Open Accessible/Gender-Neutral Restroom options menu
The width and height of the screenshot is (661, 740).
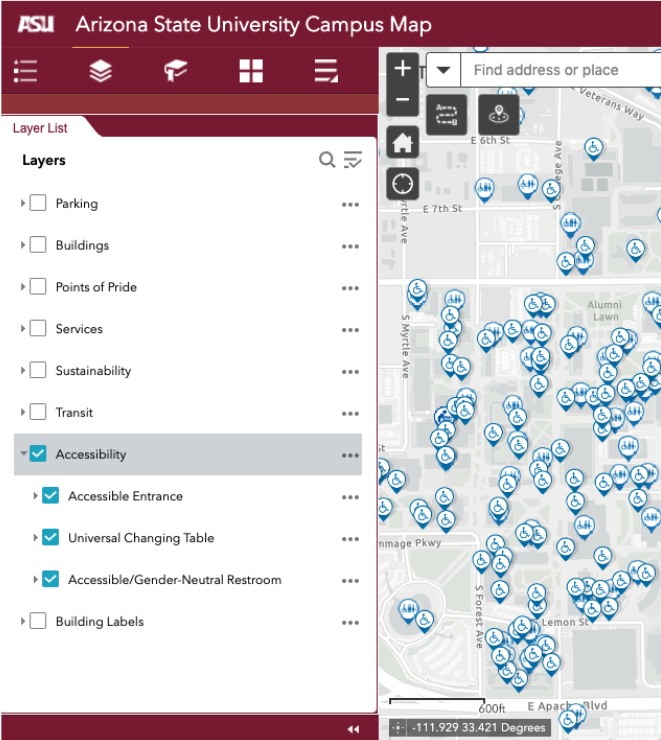(350, 581)
